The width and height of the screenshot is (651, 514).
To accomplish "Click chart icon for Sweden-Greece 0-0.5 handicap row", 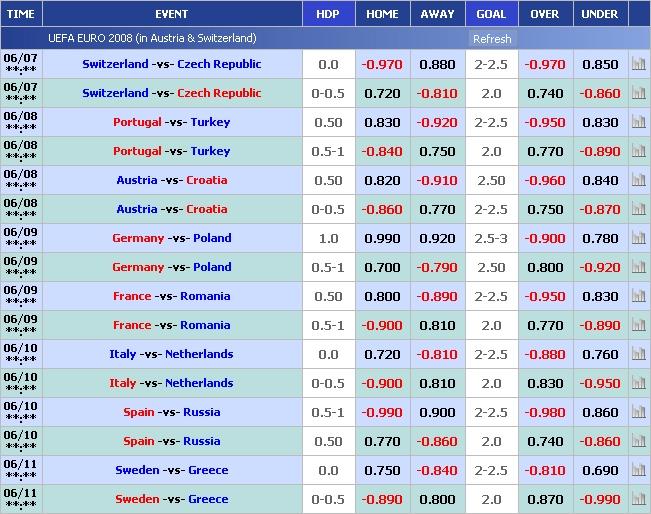I will click(638, 499).
